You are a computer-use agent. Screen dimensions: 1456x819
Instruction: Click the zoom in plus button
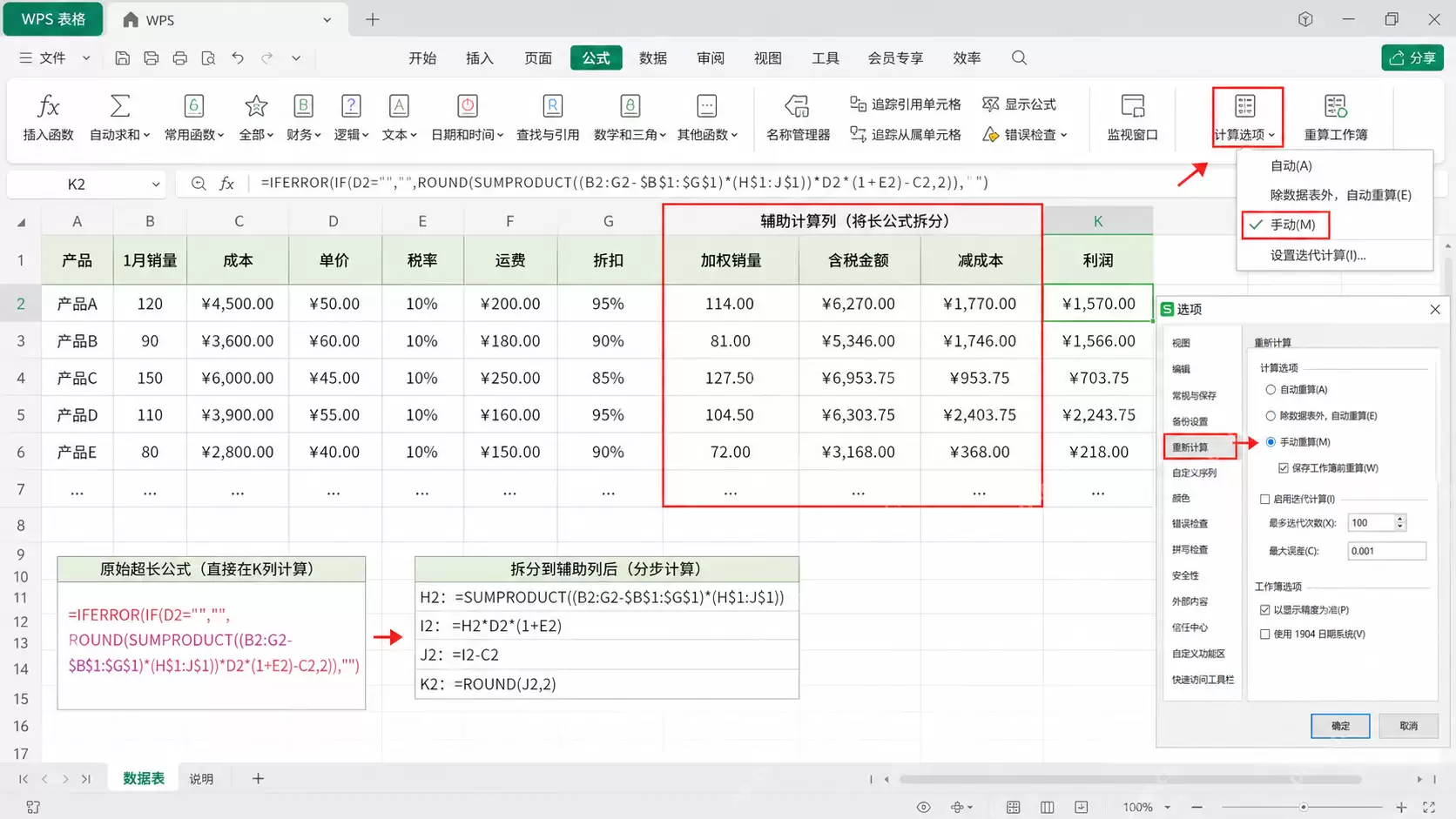pyautogui.click(x=1401, y=808)
